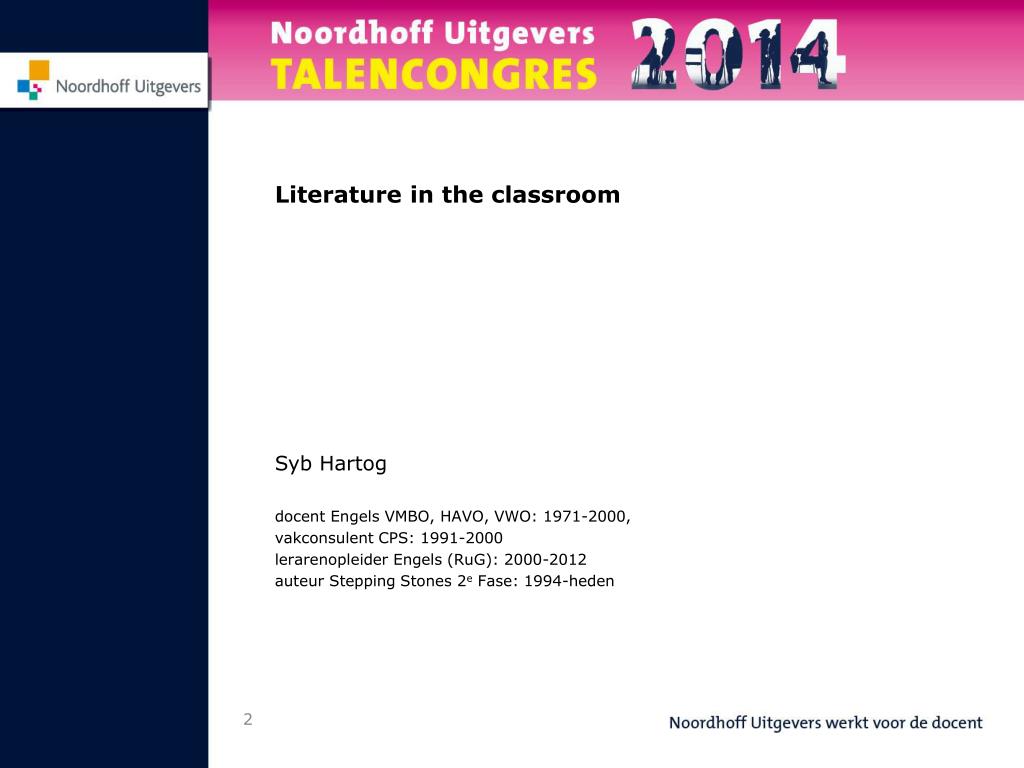Click the footer 'Noordhoff Uitgevers werkt voor de docent'
The height and width of the screenshot is (768, 1024).
click(825, 722)
